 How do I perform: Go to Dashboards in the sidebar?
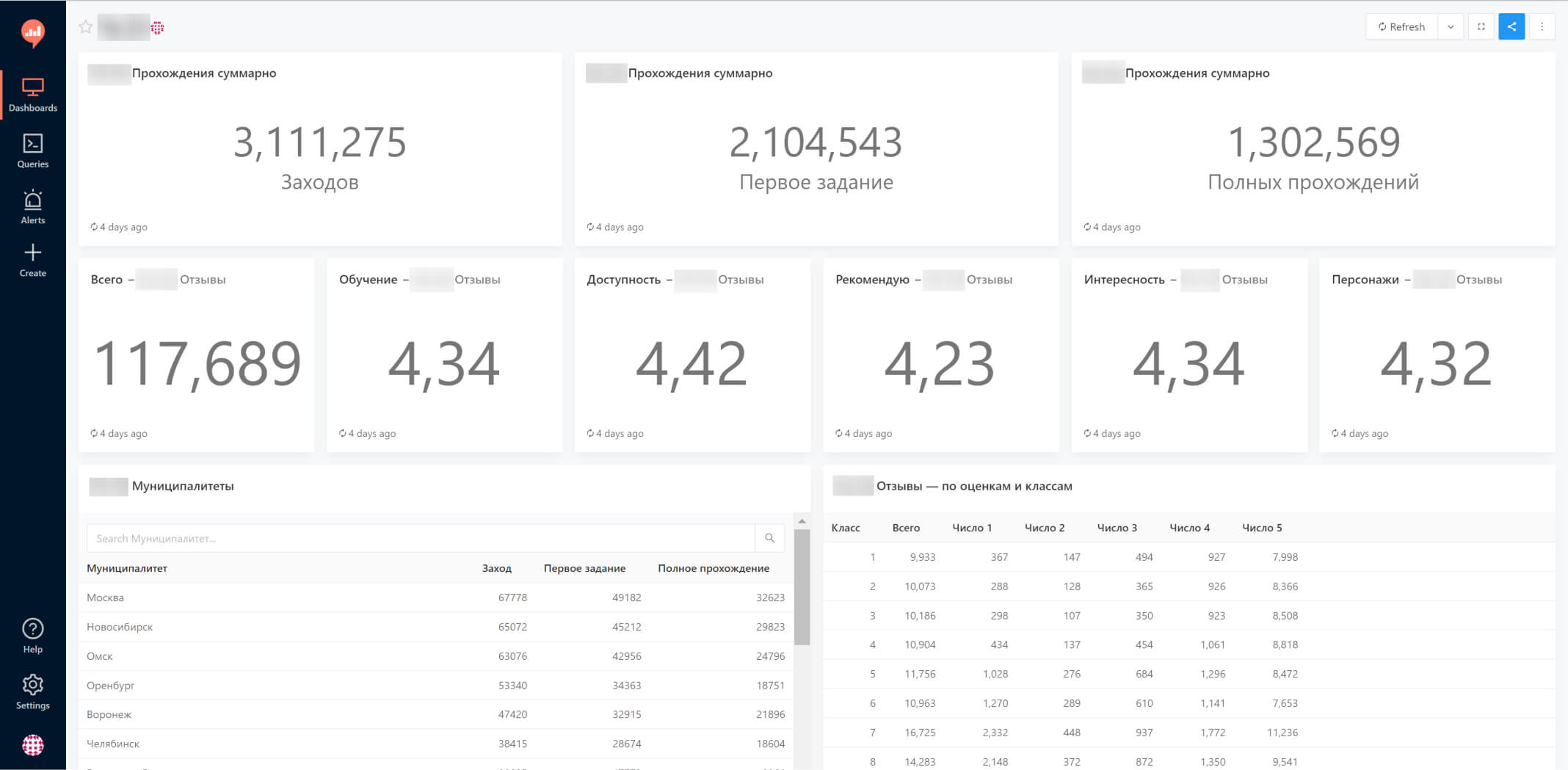pyautogui.click(x=33, y=95)
